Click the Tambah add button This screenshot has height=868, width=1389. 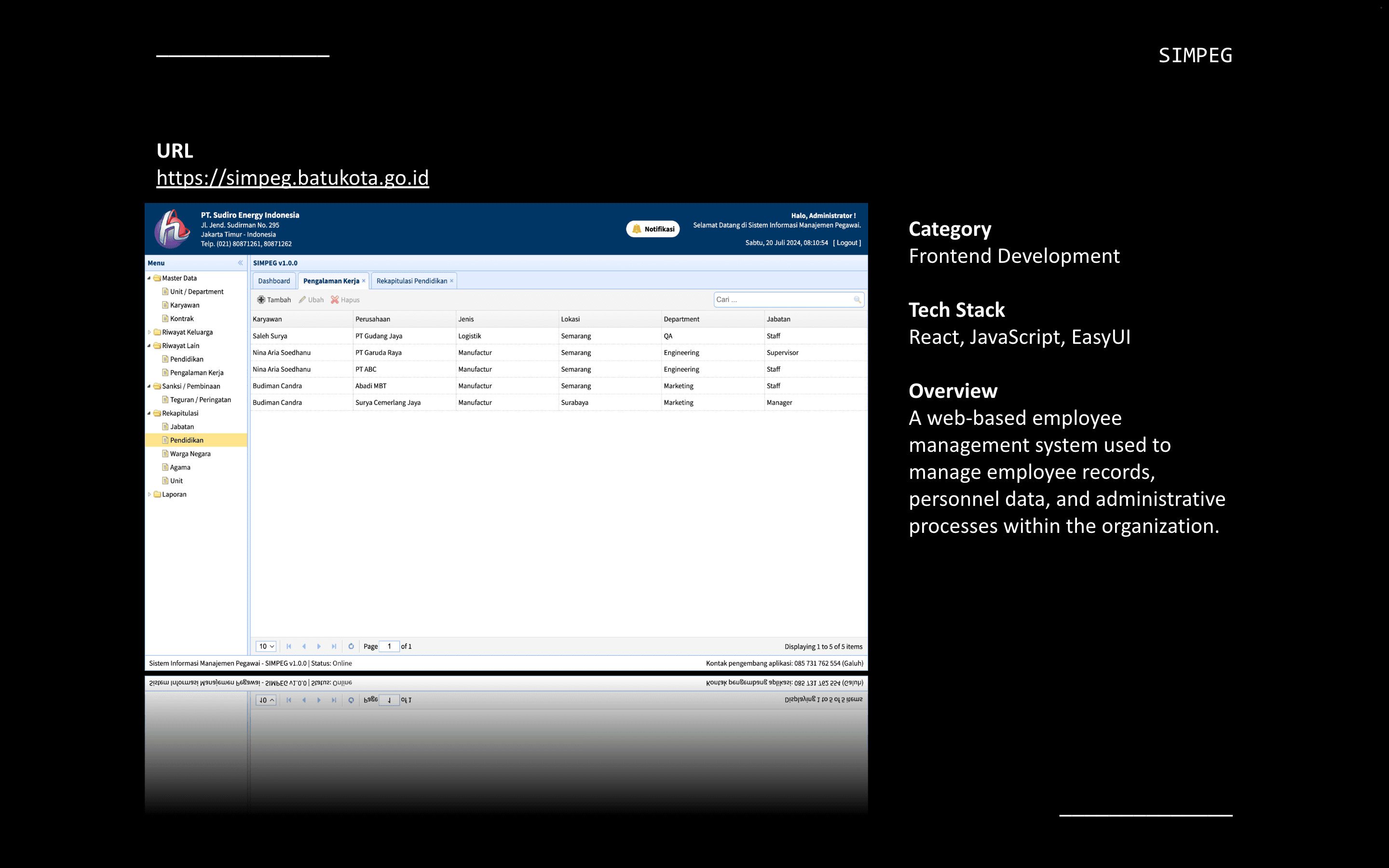click(x=274, y=299)
